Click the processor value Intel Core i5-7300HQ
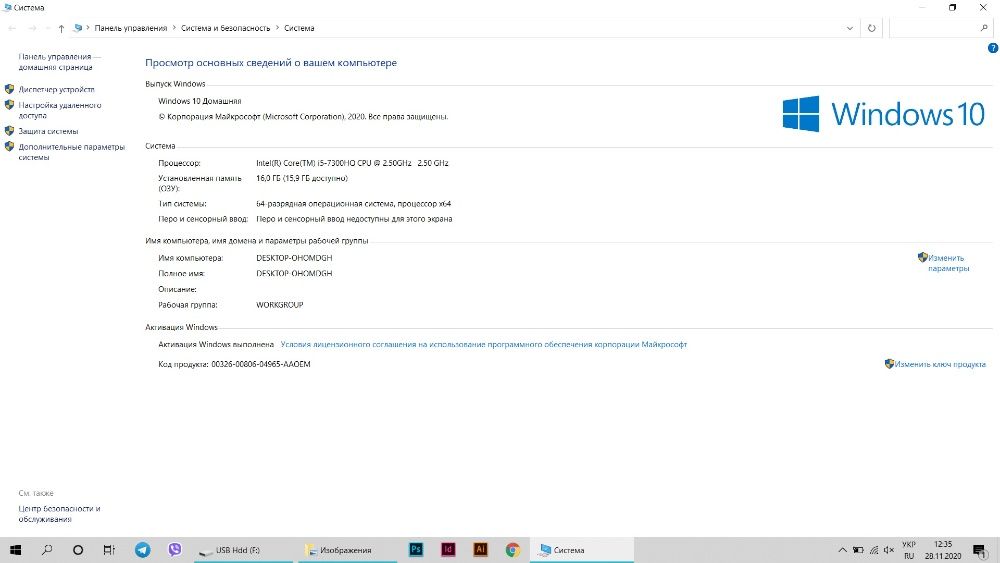The image size is (1000, 563). pyautogui.click(x=352, y=163)
